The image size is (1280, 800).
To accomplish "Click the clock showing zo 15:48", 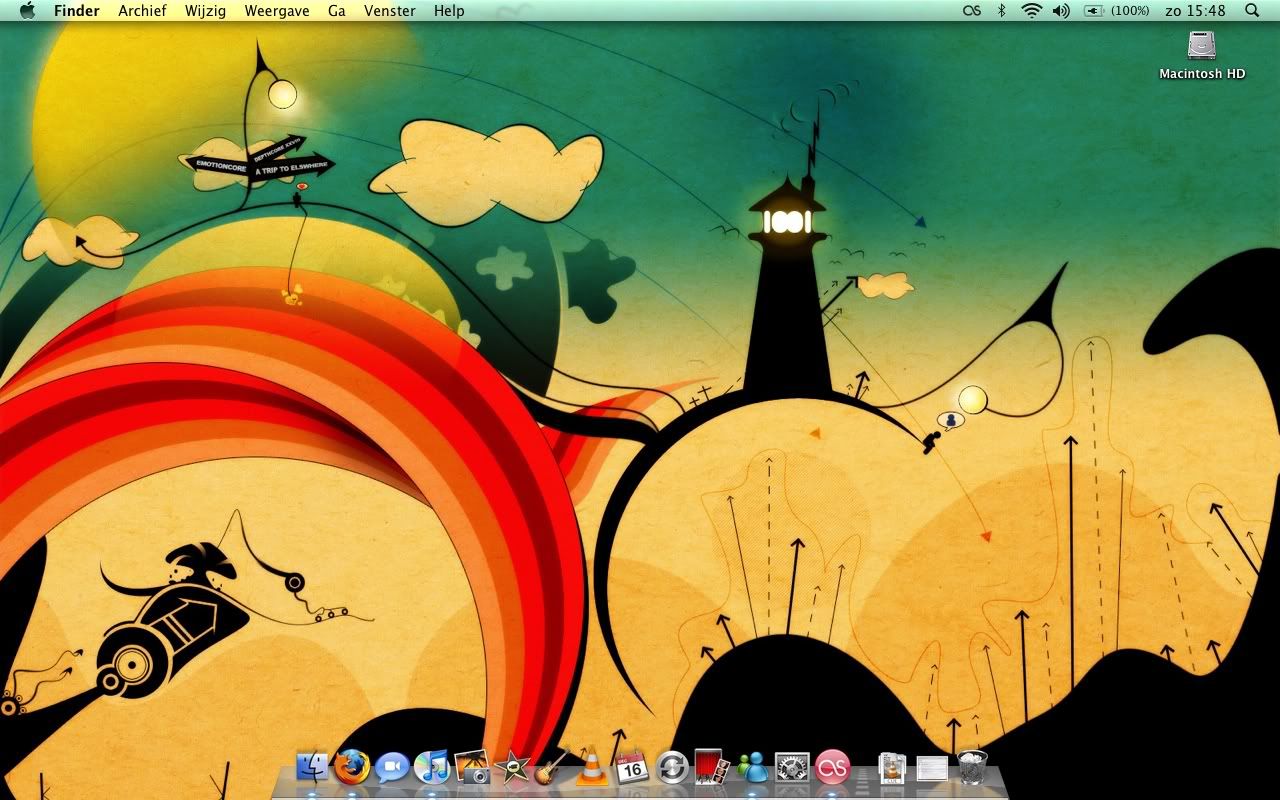I will [1195, 11].
